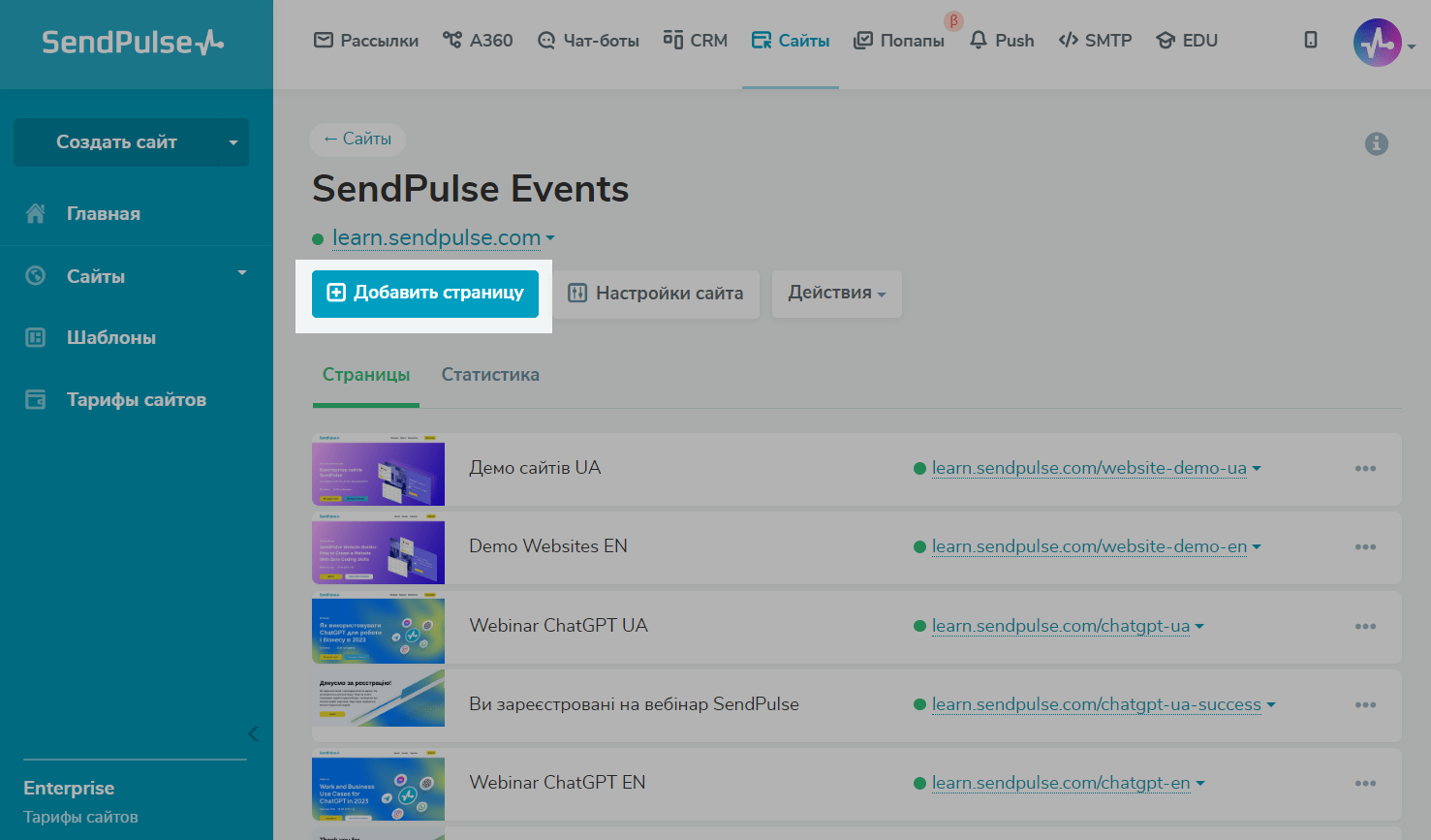Expand the Создать сайт dropdown arrow

(x=233, y=143)
